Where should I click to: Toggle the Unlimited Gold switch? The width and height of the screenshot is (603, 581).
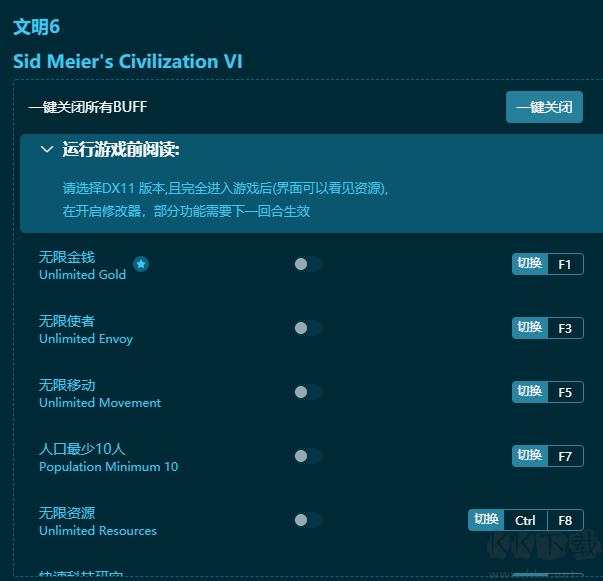point(308,264)
